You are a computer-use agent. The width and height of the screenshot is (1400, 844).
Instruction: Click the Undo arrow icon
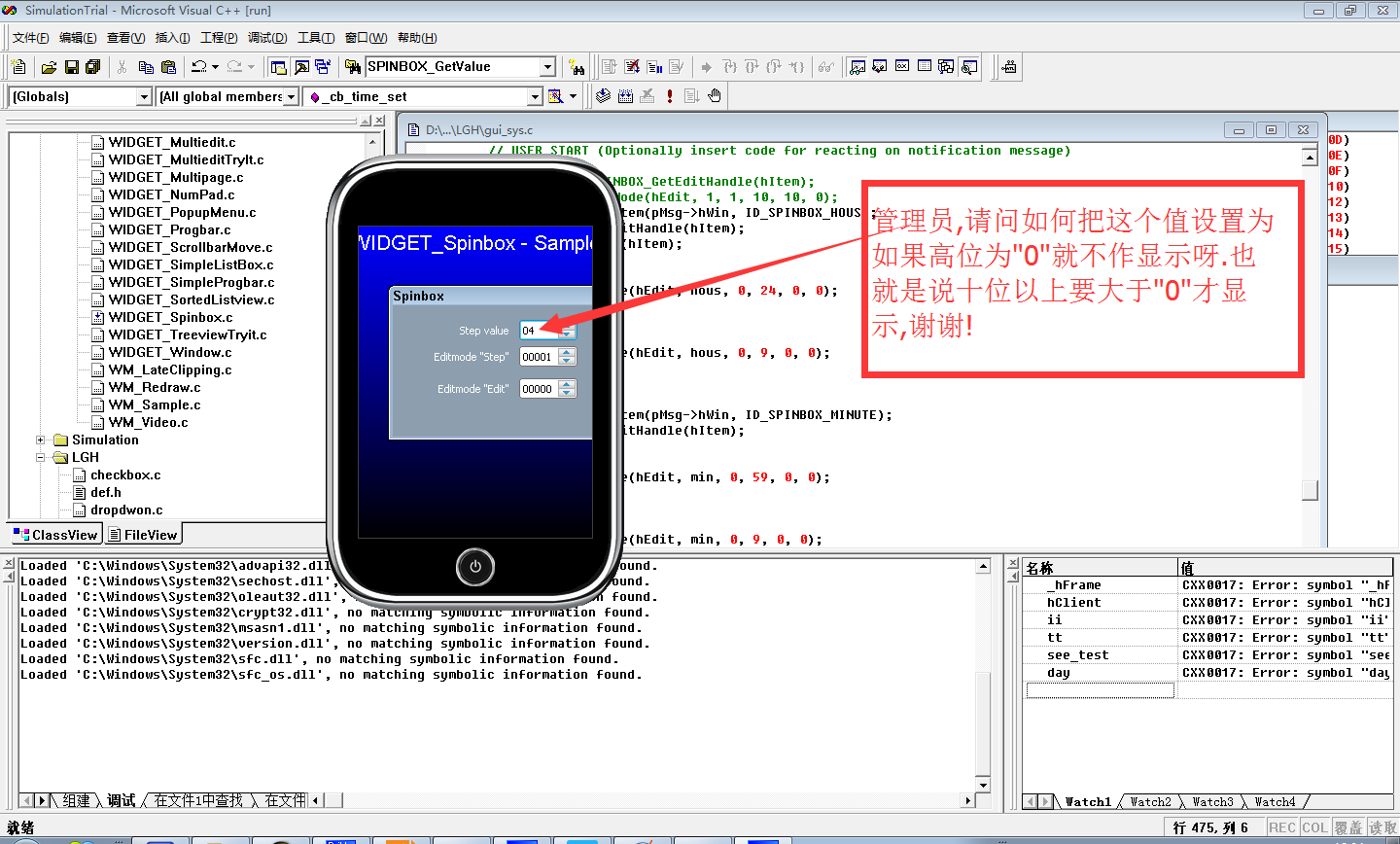pos(198,67)
